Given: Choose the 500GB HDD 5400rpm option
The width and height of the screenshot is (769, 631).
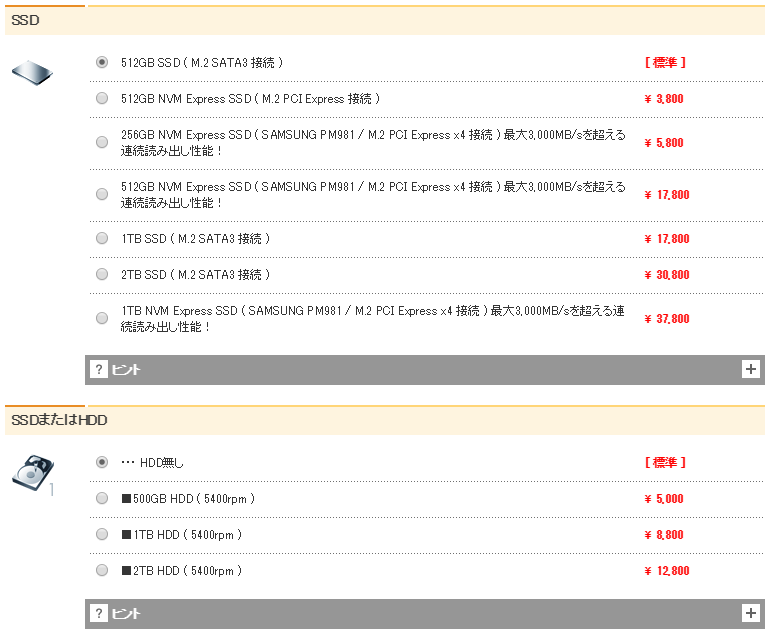Looking at the screenshot, I should 102,498.
